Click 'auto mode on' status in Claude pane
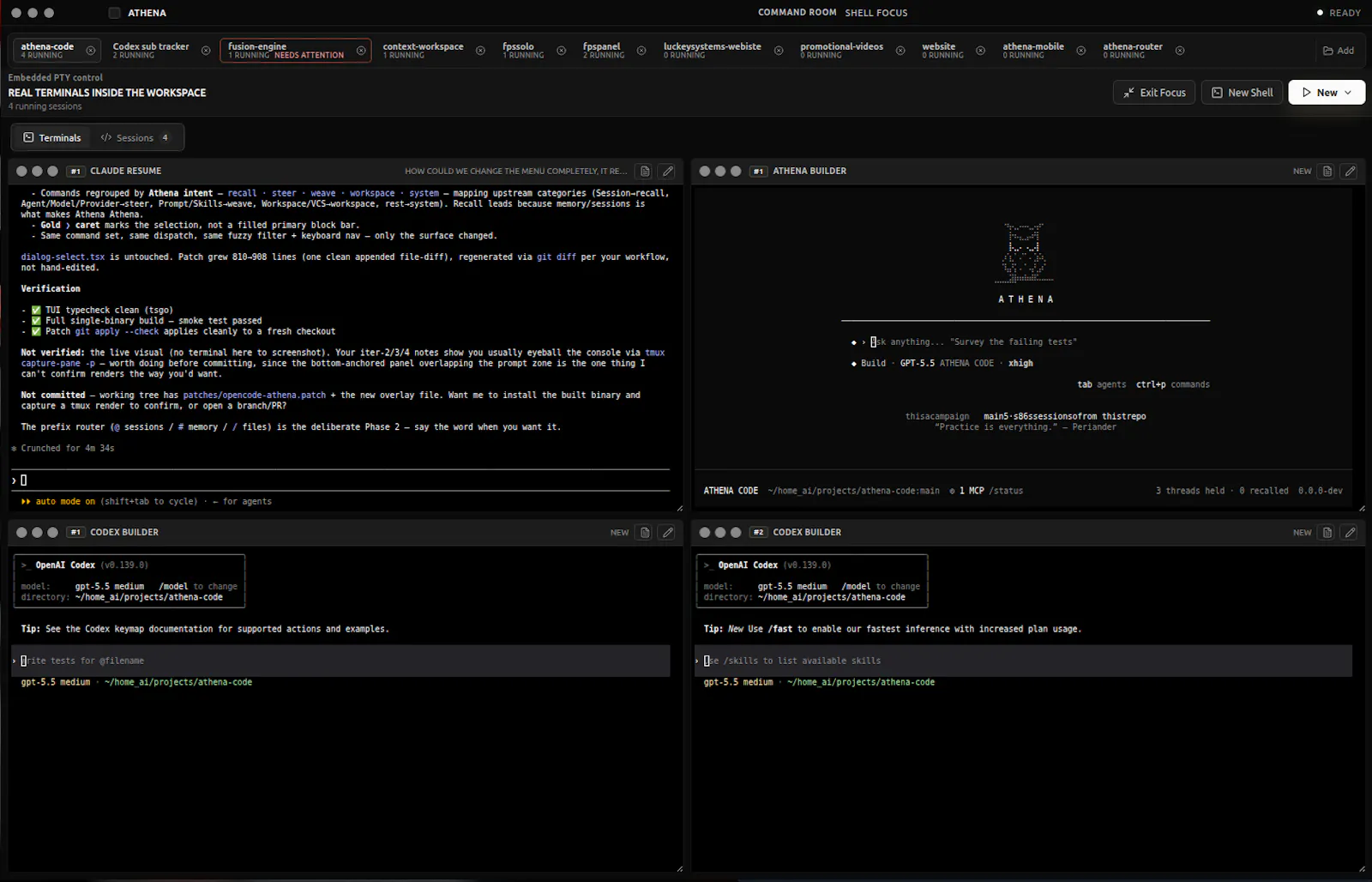The width and height of the screenshot is (1372, 882). (65, 501)
